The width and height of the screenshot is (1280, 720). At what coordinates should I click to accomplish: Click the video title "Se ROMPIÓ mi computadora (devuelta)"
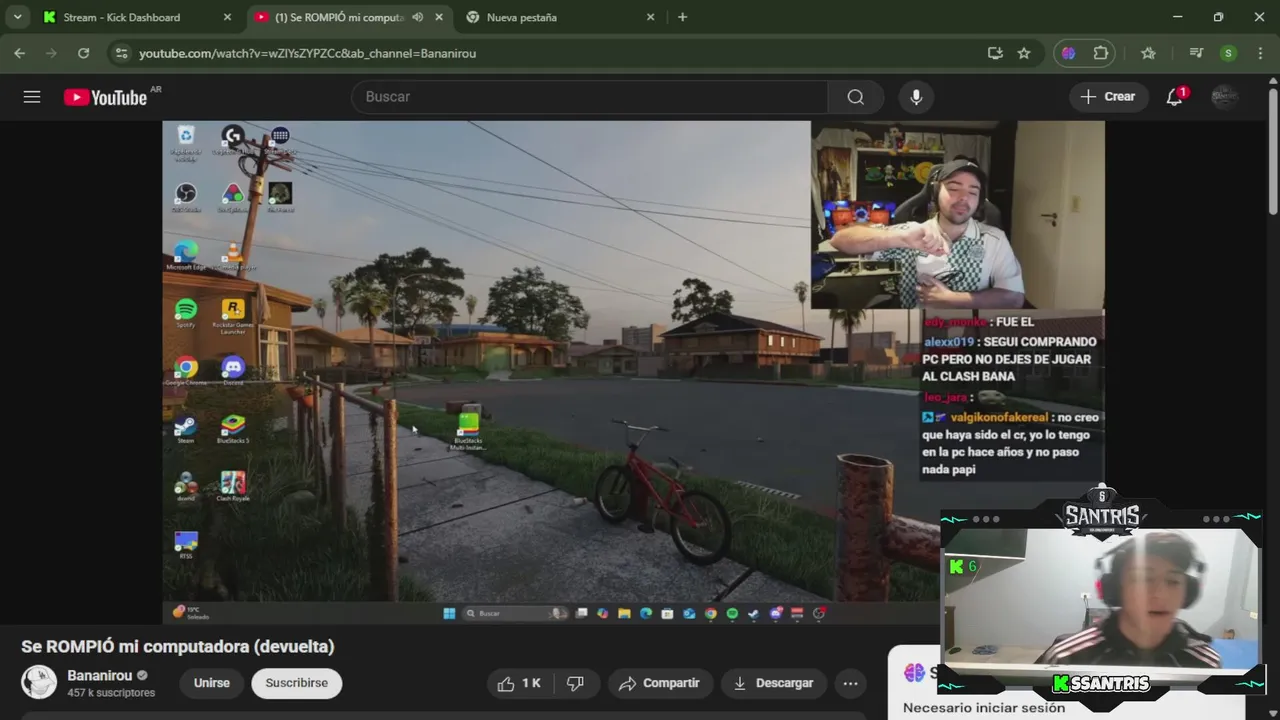(x=178, y=646)
